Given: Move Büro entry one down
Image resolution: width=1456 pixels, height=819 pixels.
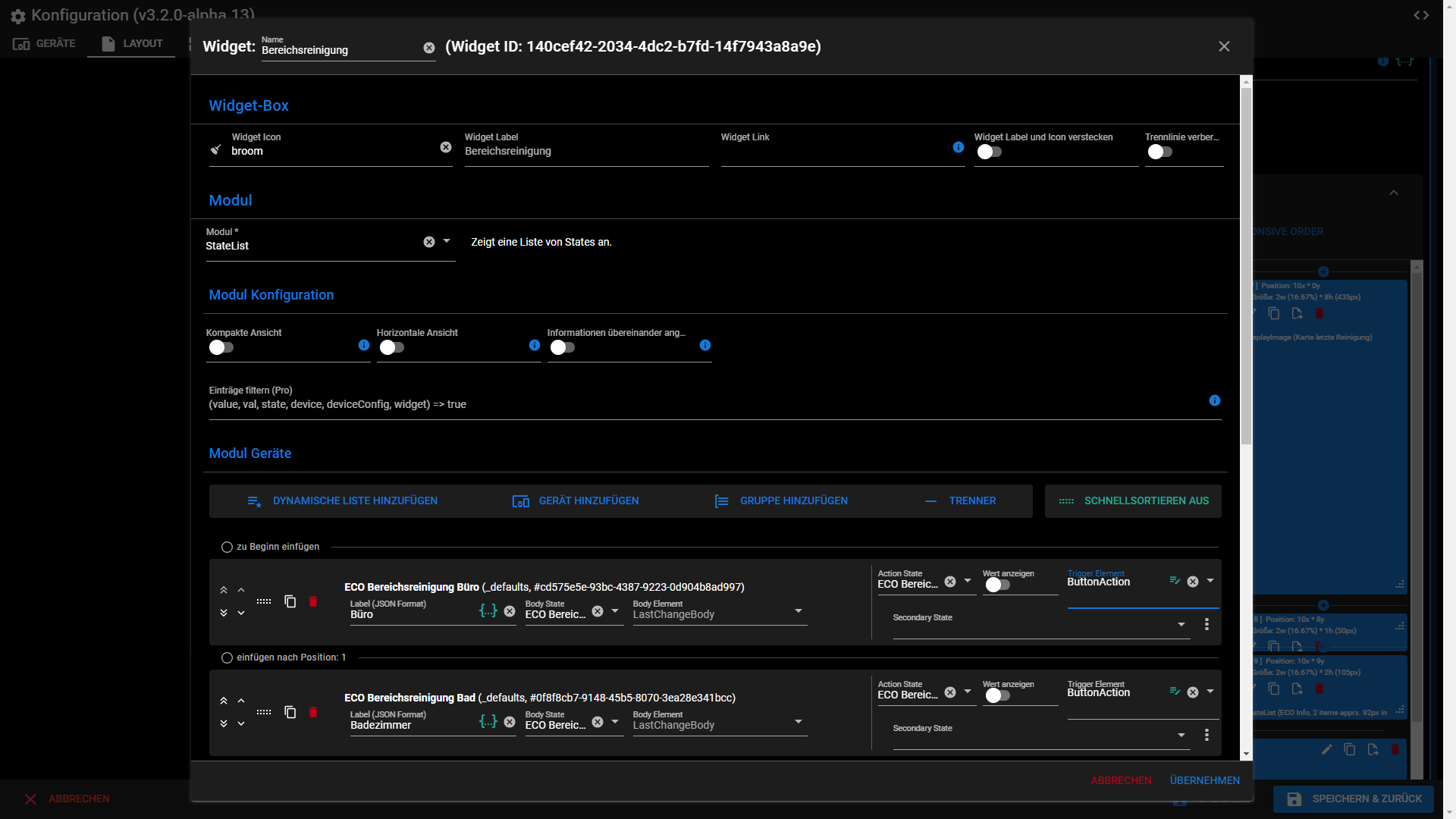Looking at the screenshot, I should pos(241,613).
